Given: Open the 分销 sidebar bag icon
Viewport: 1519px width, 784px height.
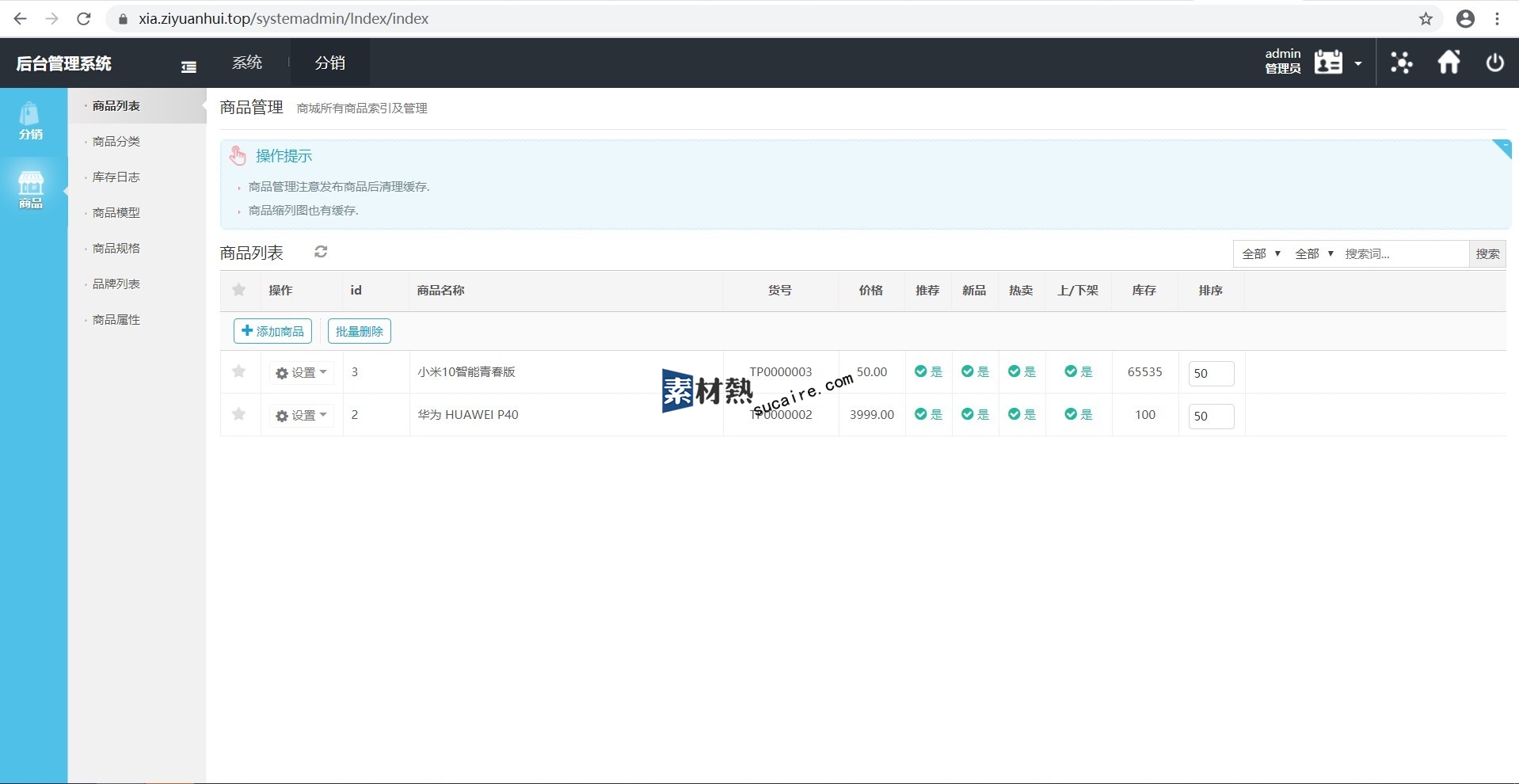Looking at the screenshot, I should tap(31, 121).
